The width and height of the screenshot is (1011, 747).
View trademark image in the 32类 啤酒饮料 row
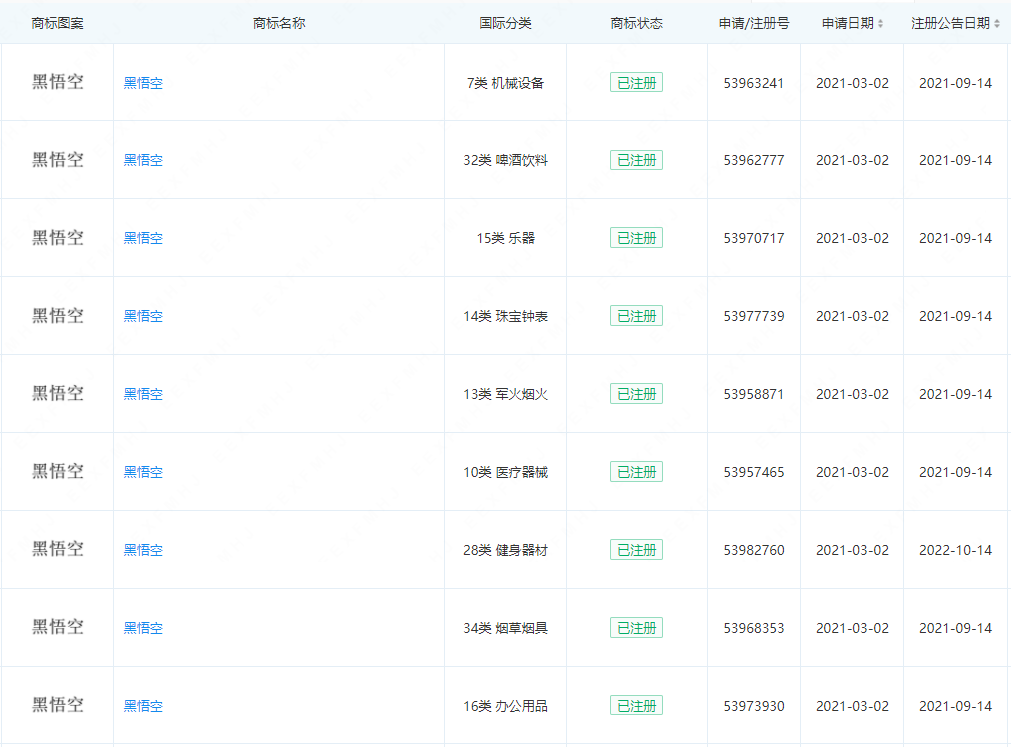click(58, 160)
